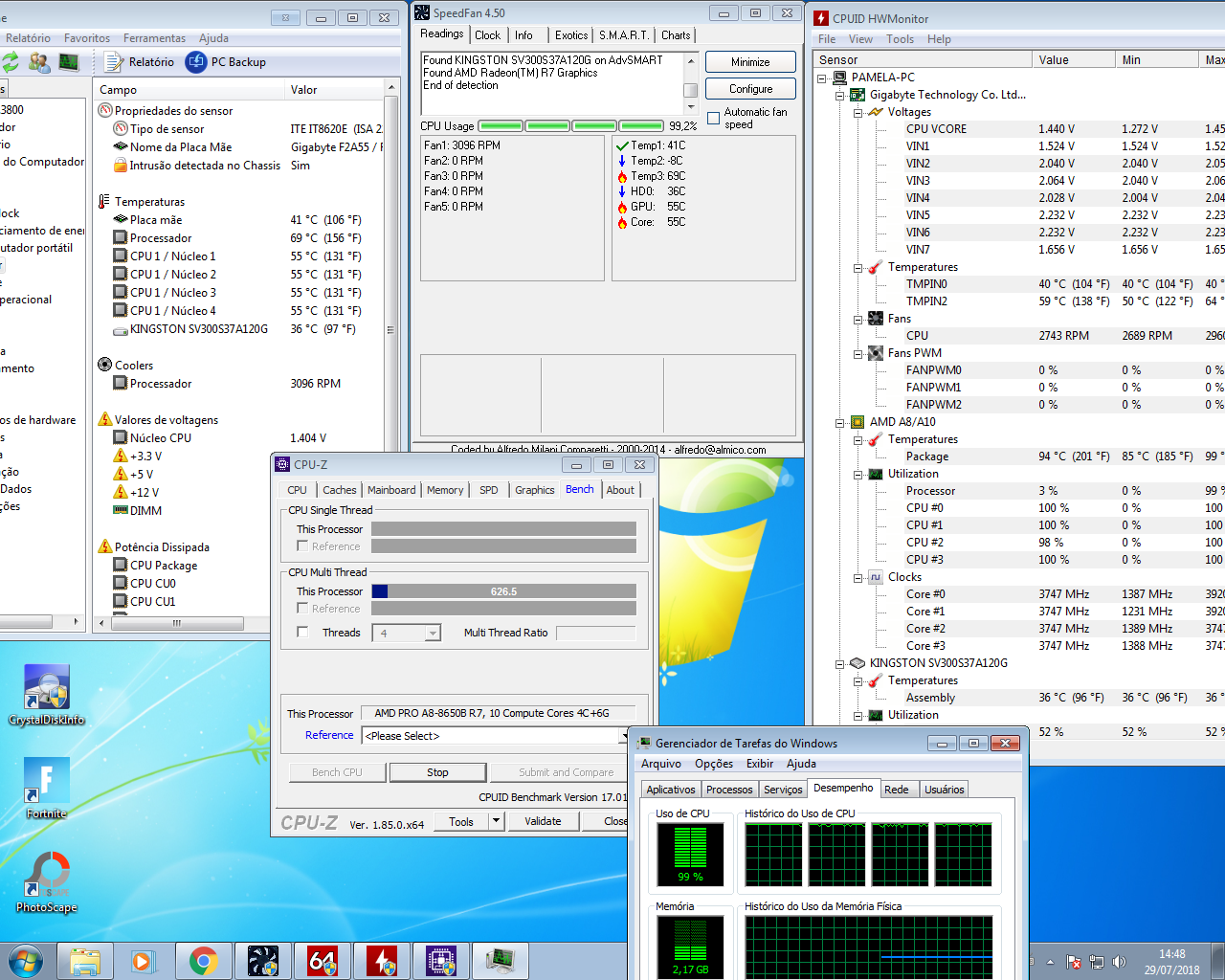Collapse the Voltages node in HWMonitor
The height and width of the screenshot is (980, 1225).
858,112
